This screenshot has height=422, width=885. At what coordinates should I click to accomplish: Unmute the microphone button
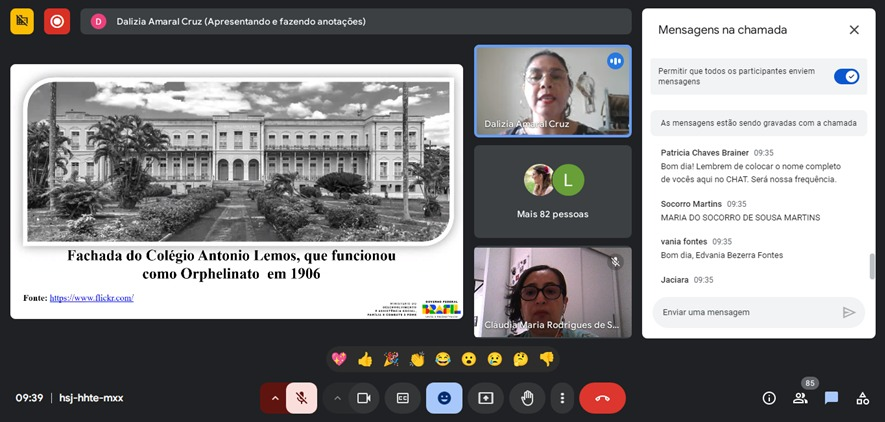pyautogui.click(x=300, y=398)
